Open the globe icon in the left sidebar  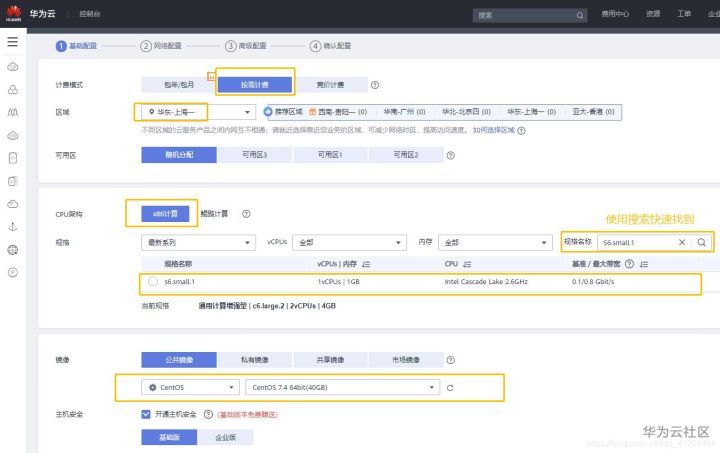coord(13,250)
